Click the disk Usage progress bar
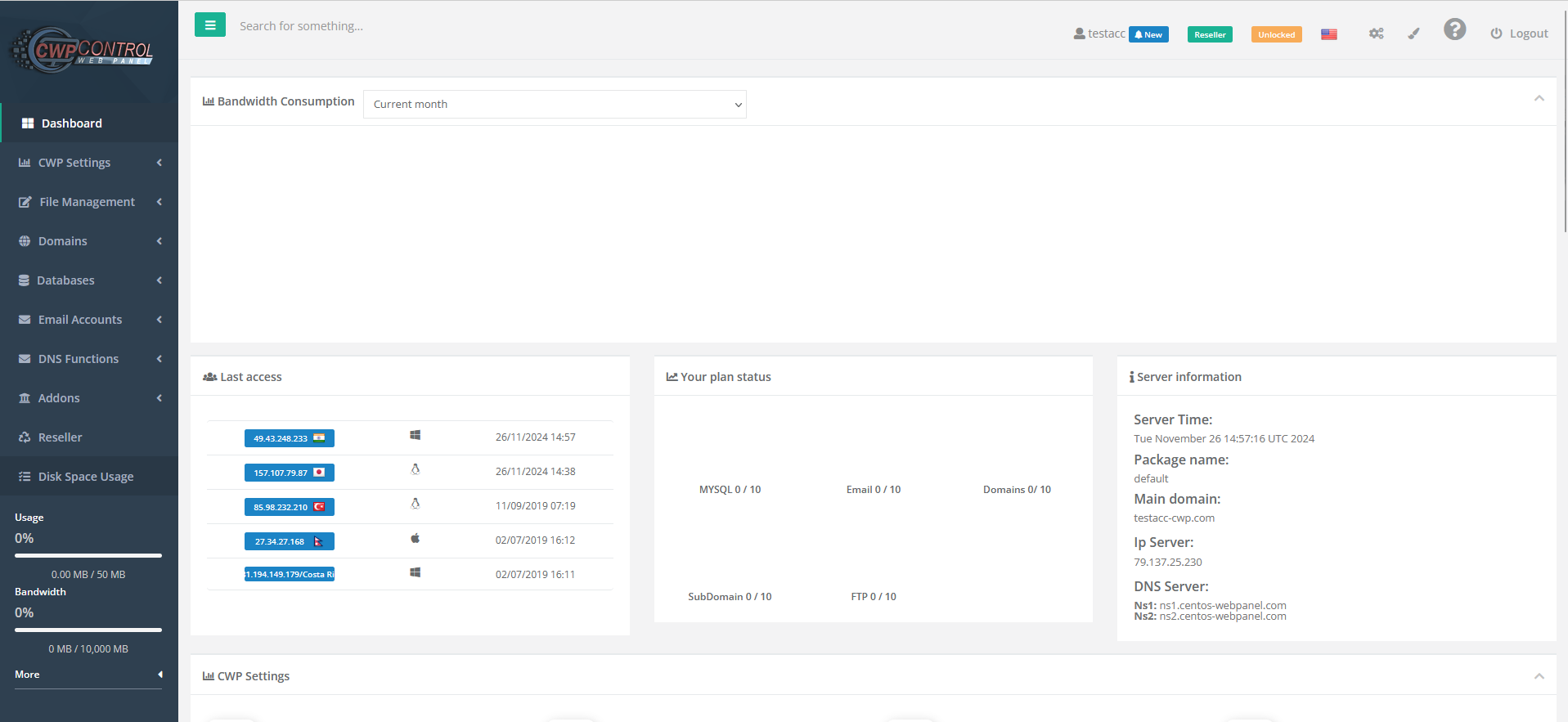The image size is (1568, 722). pyautogui.click(x=88, y=555)
